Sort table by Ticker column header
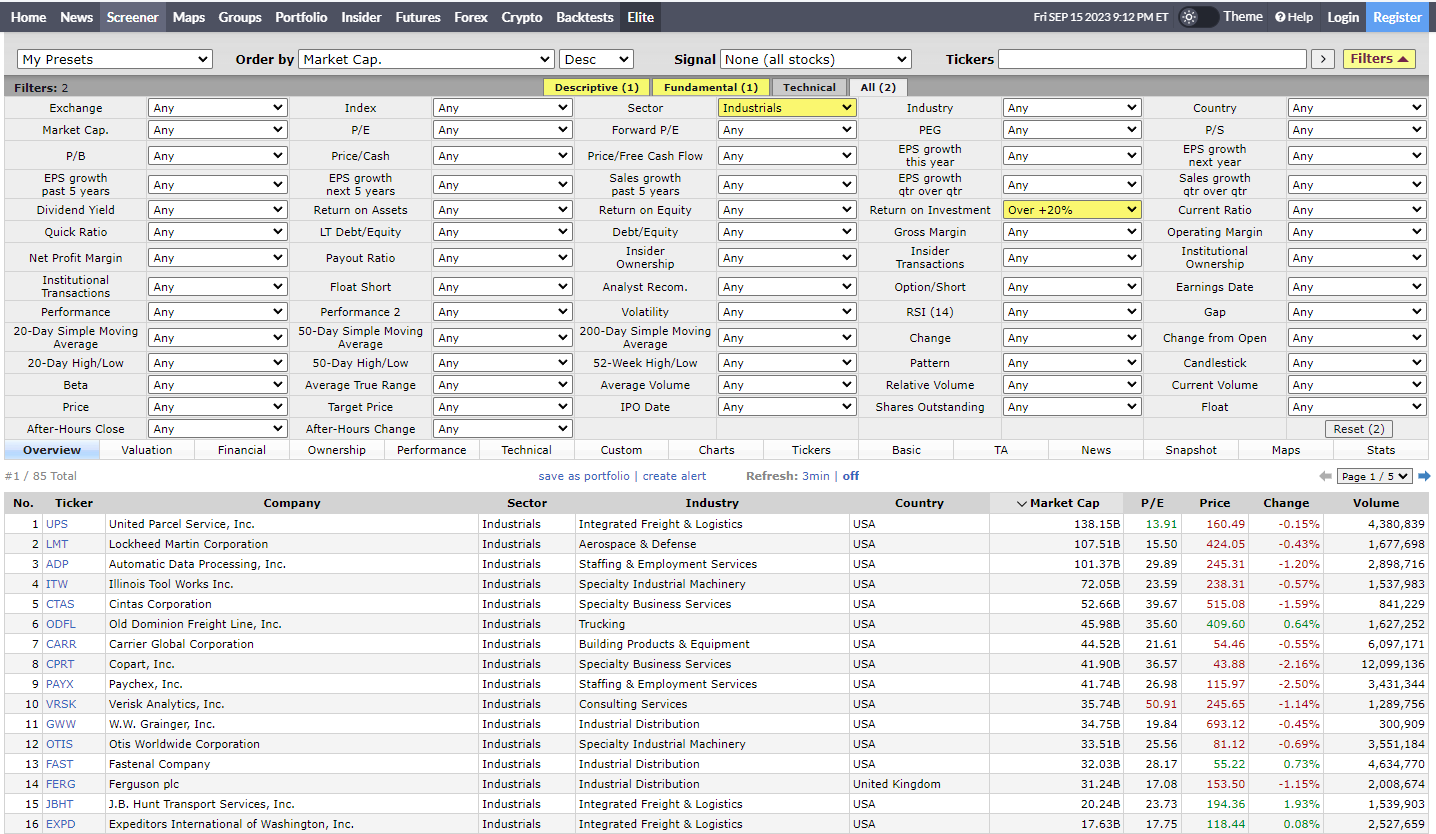This screenshot has width=1436, height=834. coord(74,503)
